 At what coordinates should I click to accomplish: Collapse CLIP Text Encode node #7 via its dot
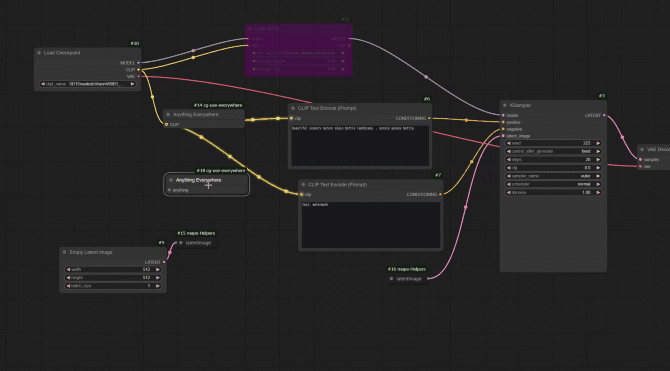pos(303,185)
